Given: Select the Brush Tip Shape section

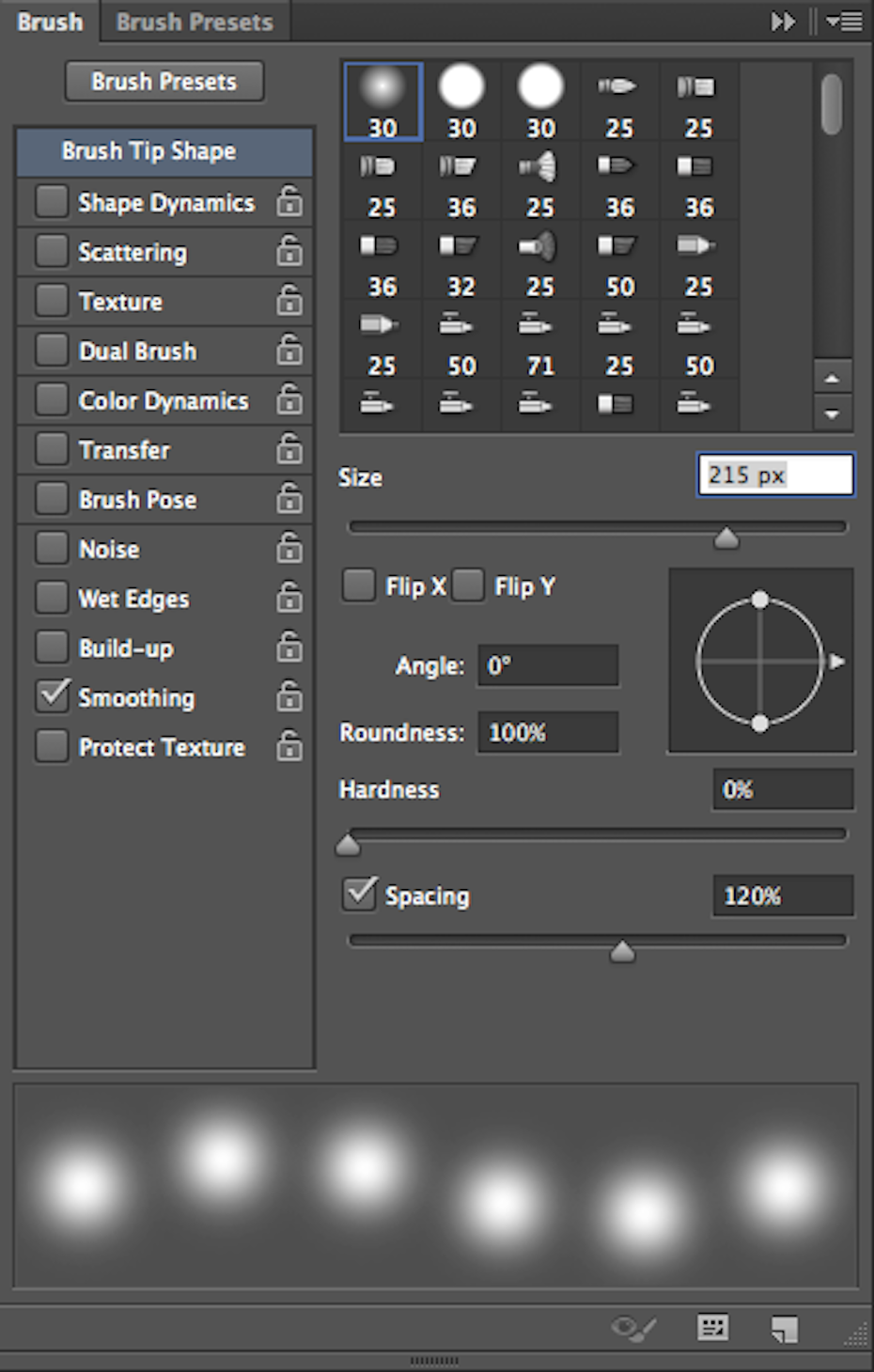Looking at the screenshot, I should (164, 151).
